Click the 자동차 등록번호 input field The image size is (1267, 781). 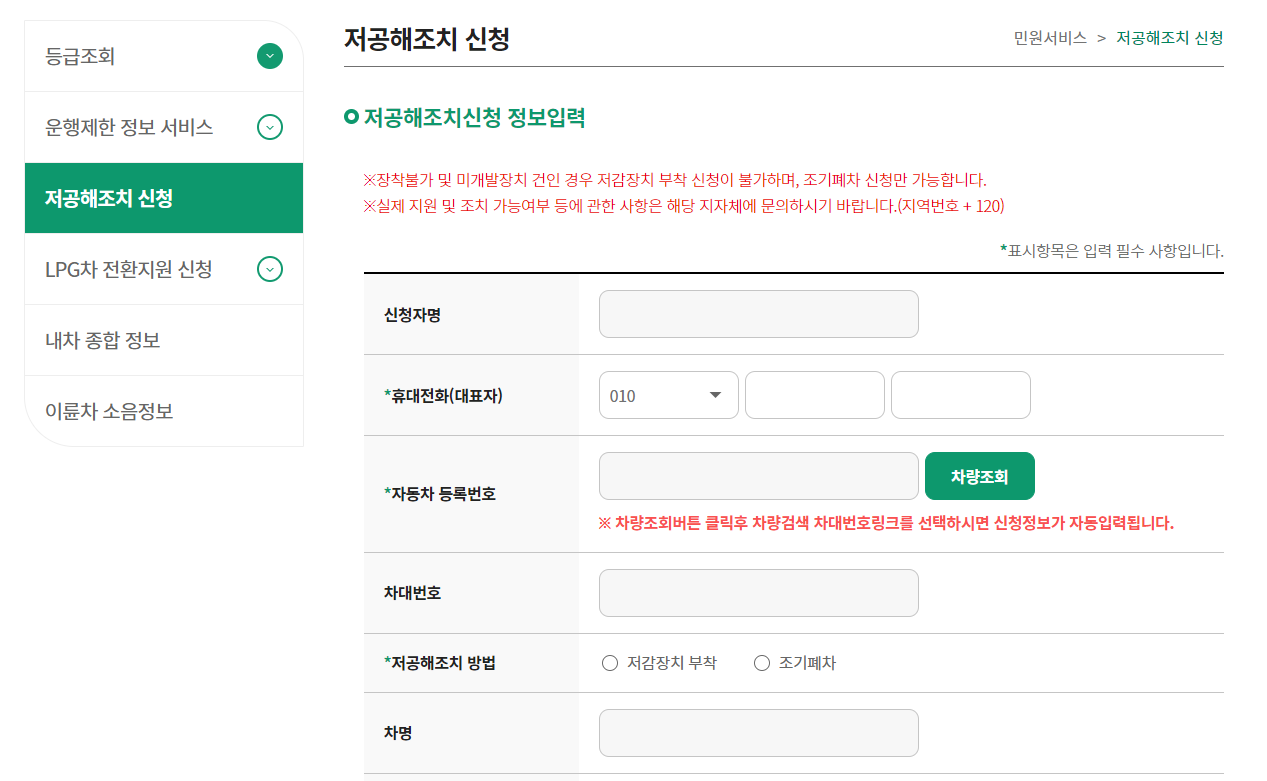click(758, 476)
